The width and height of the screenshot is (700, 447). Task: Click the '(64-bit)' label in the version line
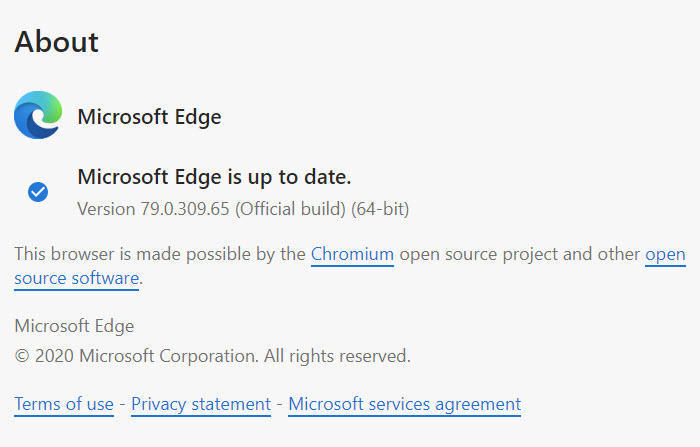tap(380, 209)
